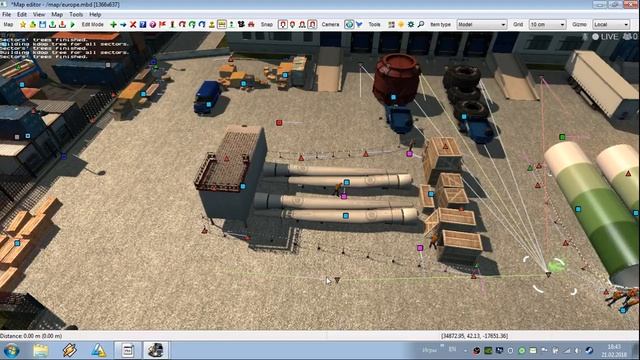
Task: Open the Map menu
Action: (57, 14)
